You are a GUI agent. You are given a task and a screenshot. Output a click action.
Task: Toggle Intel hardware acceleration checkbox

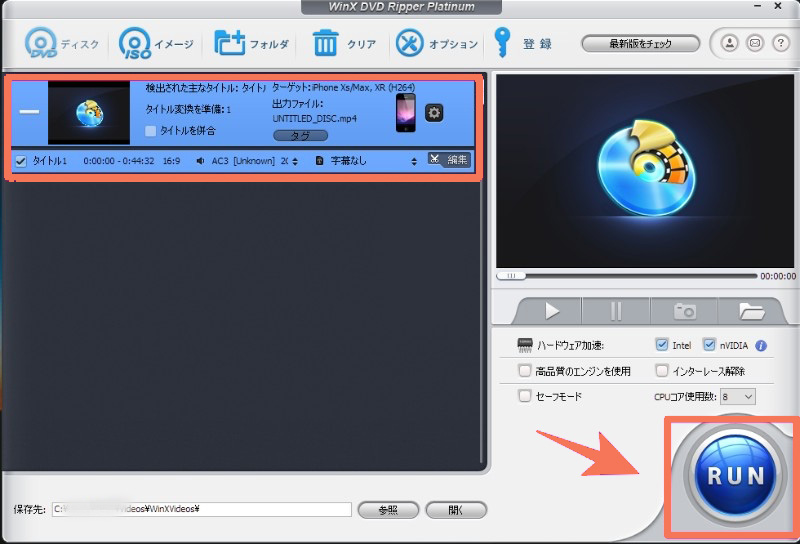pyautogui.click(x=662, y=345)
